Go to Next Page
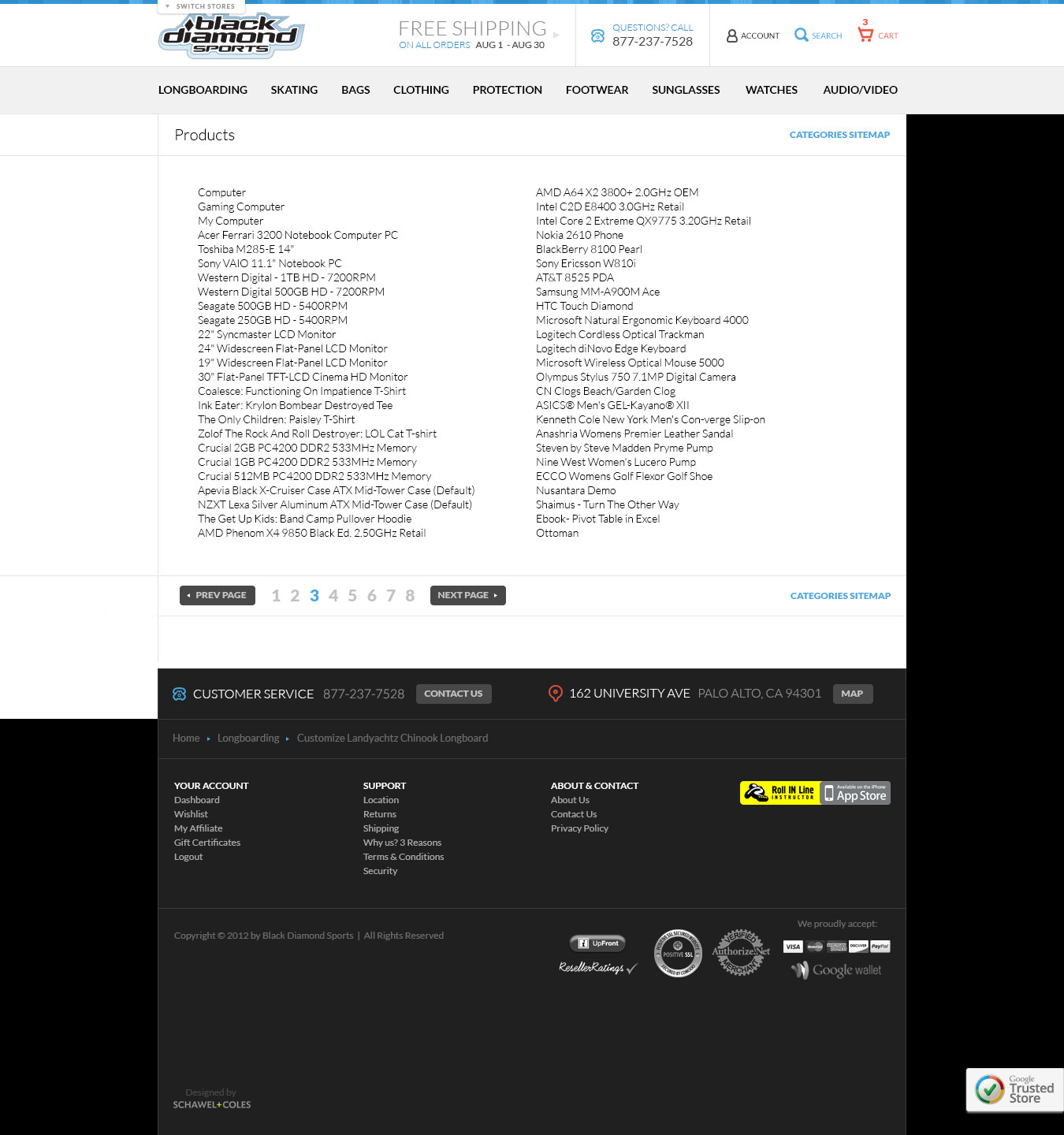The height and width of the screenshot is (1135, 1064). 467,595
